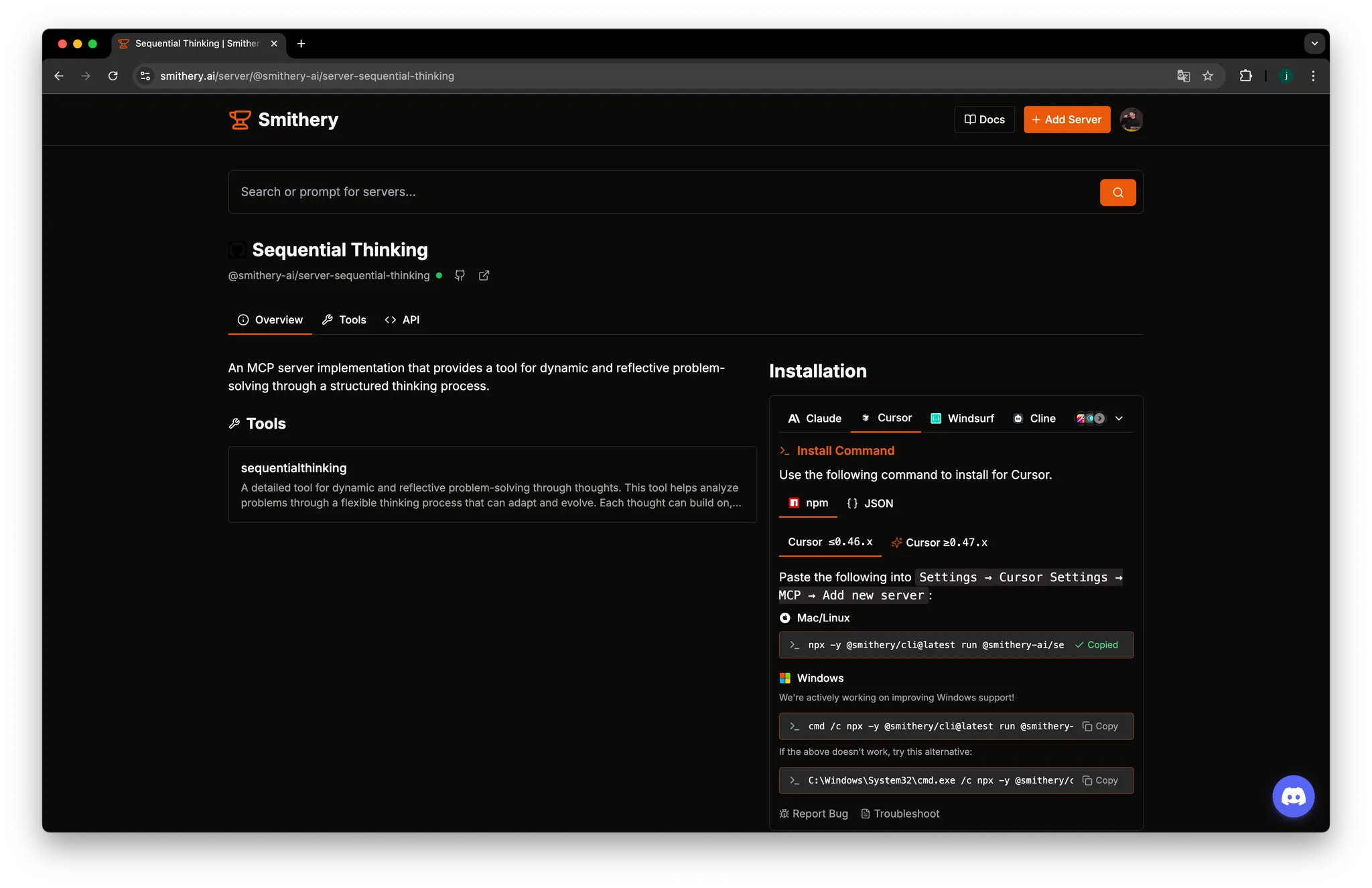Select the Cline installation tab
This screenshot has height=888, width=1372.
click(x=1034, y=419)
